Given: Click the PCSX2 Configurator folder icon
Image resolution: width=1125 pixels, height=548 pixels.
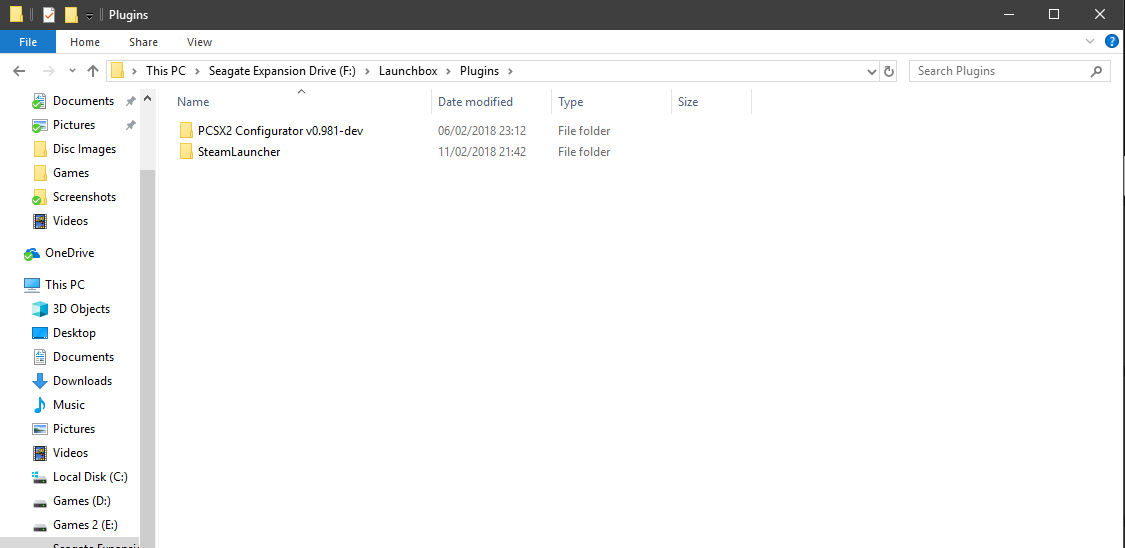Looking at the screenshot, I should pyautogui.click(x=187, y=131).
